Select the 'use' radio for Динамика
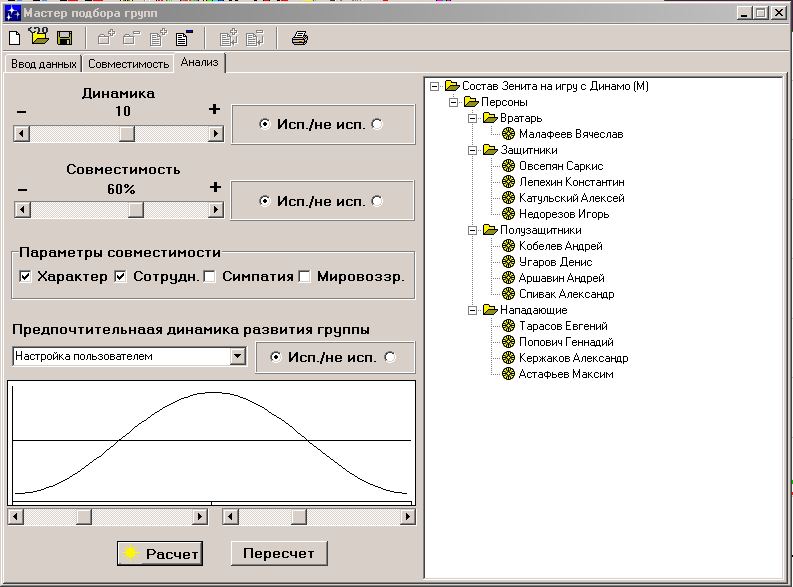Image resolution: width=793 pixels, height=587 pixels. pyautogui.click(x=265, y=124)
